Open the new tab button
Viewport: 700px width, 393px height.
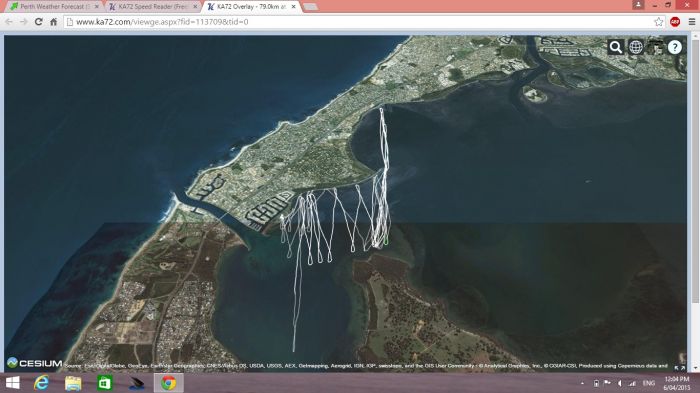310,7
